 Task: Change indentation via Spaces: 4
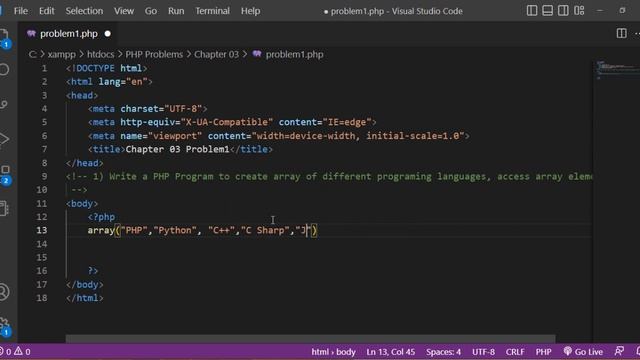(443, 351)
